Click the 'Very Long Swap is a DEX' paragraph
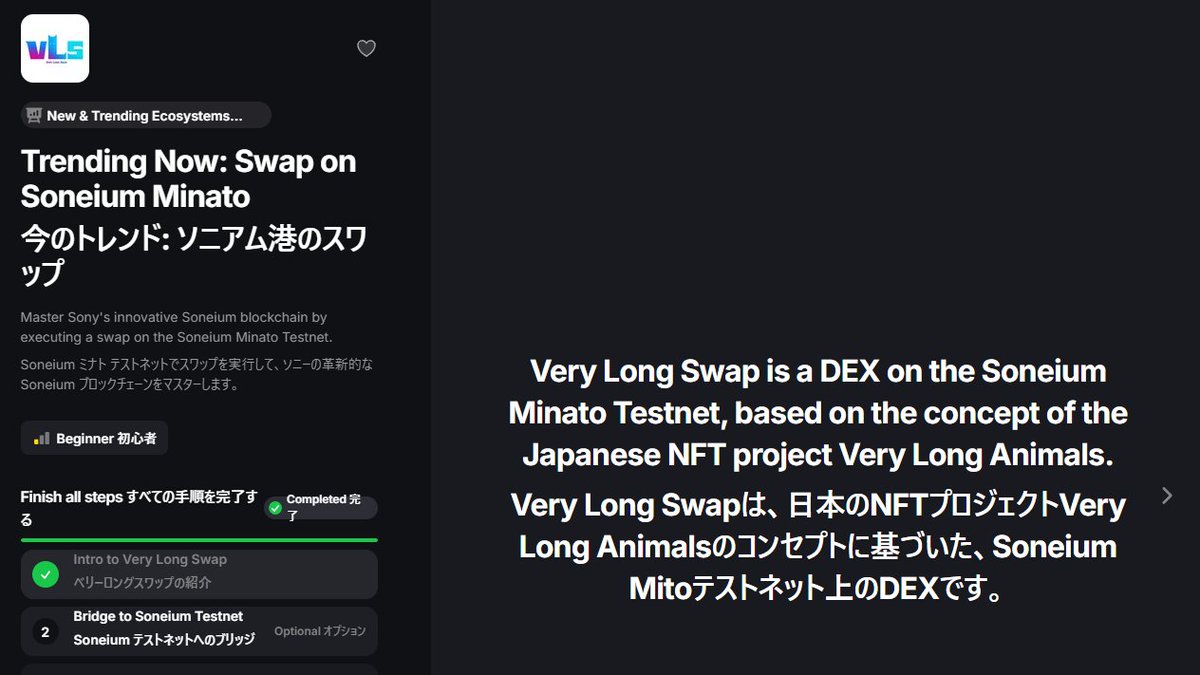1200x675 pixels. (817, 413)
